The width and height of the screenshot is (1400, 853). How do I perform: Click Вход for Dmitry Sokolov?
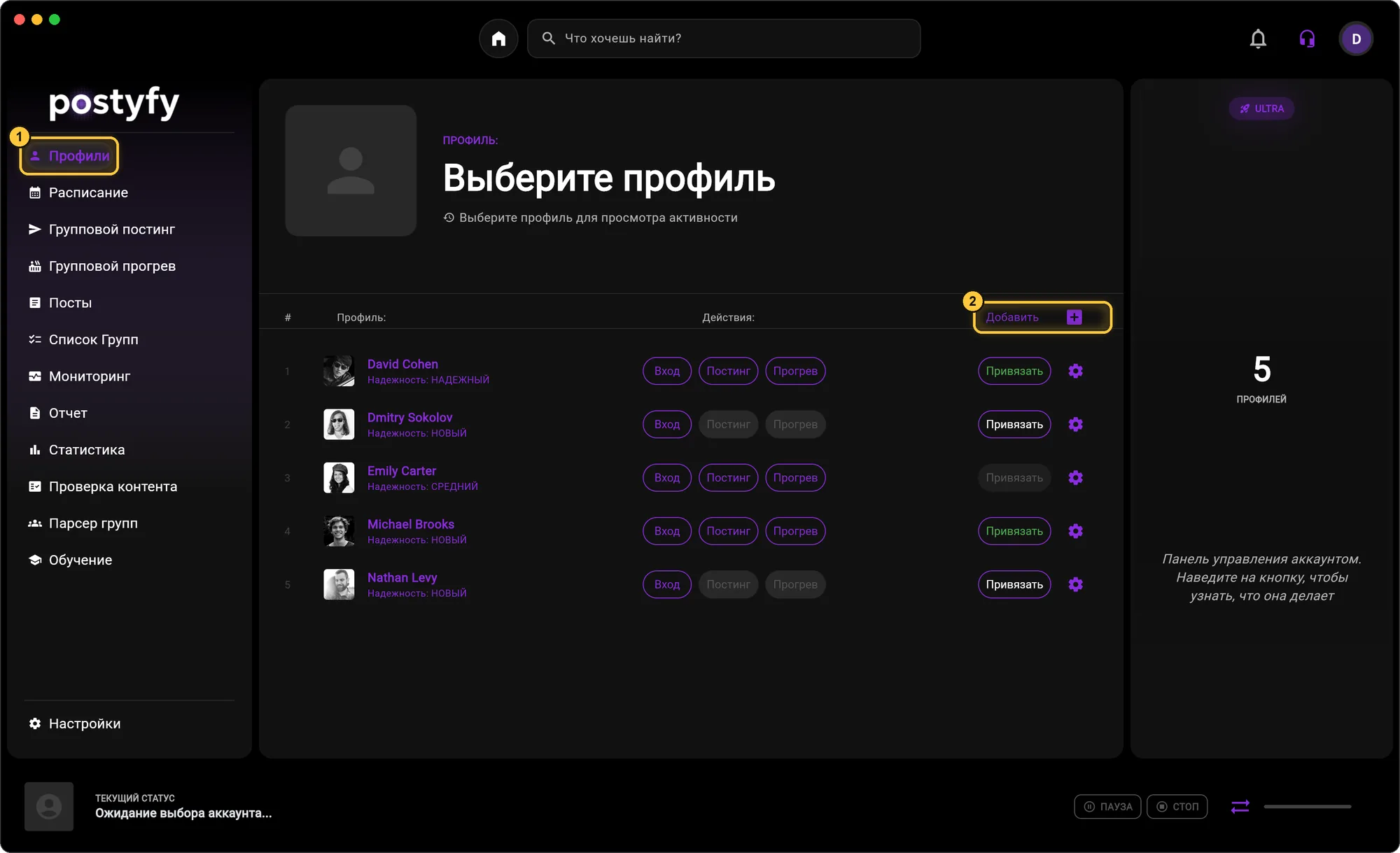click(x=667, y=424)
